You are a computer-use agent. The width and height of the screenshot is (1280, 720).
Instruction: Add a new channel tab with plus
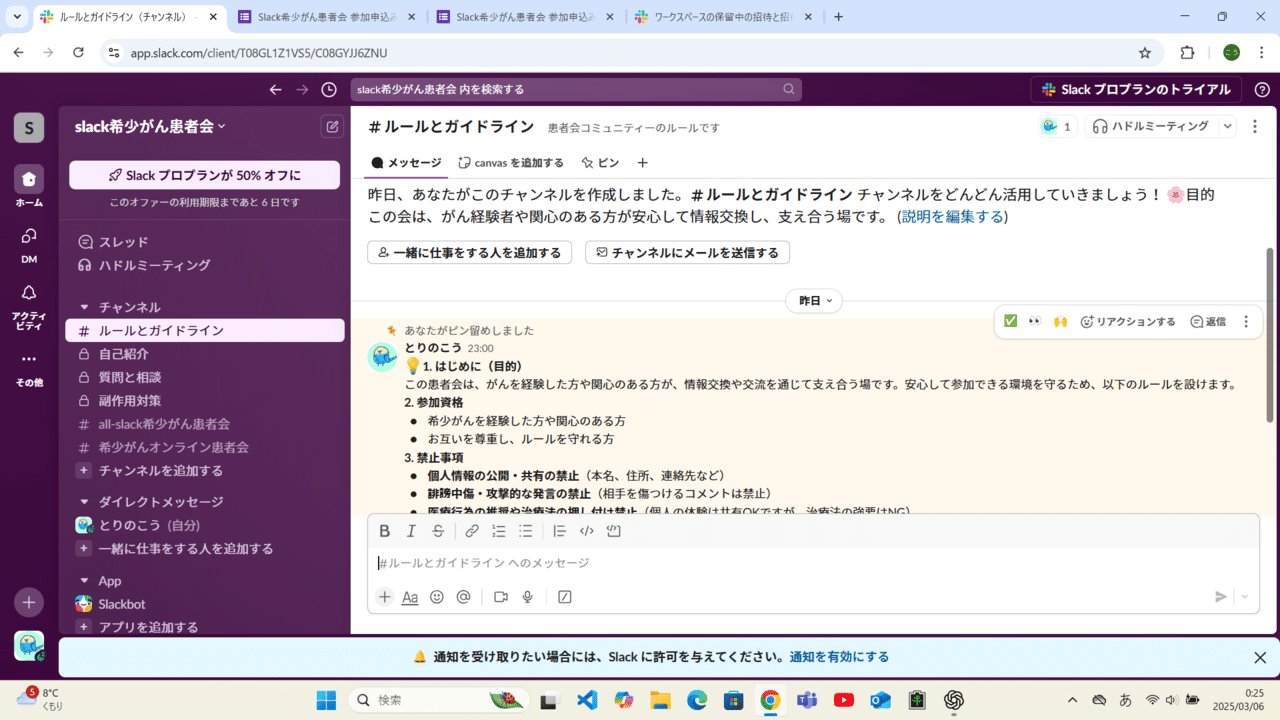pos(643,162)
